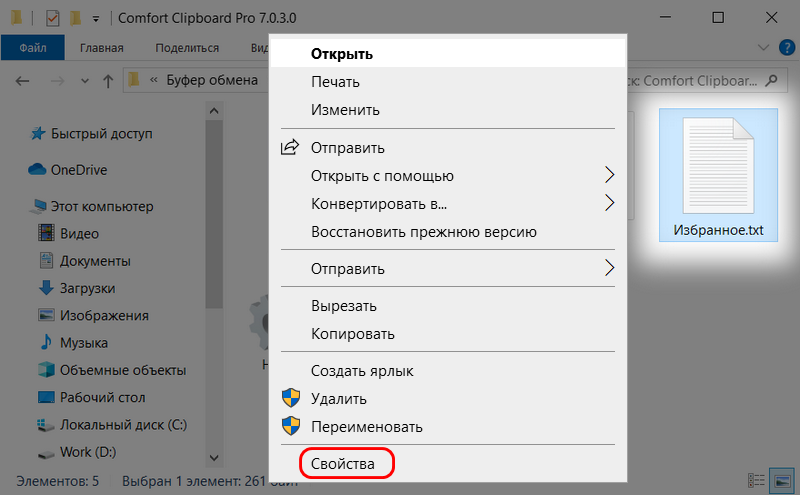Click Удалить with the shield icon
This screenshot has height=495, width=800.
(x=338, y=399)
